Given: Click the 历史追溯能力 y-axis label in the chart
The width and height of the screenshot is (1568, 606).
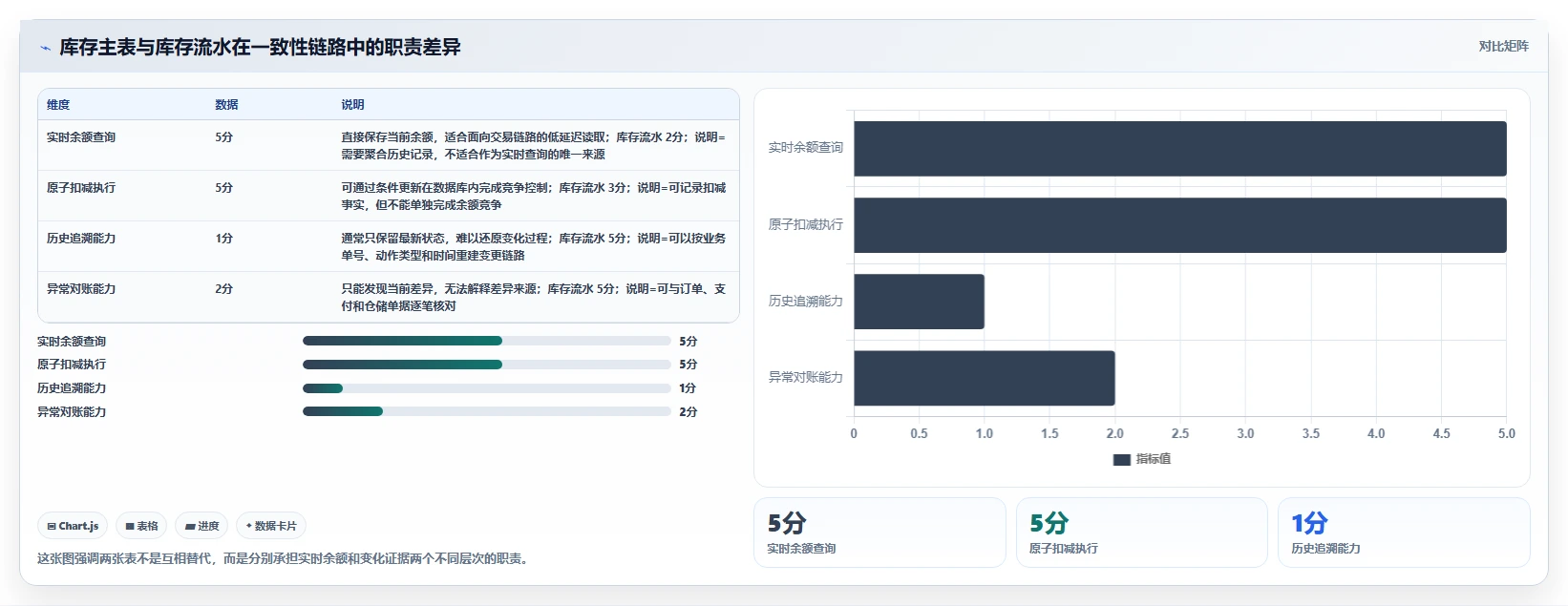Looking at the screenshot, I should click(x=806, y=301).
